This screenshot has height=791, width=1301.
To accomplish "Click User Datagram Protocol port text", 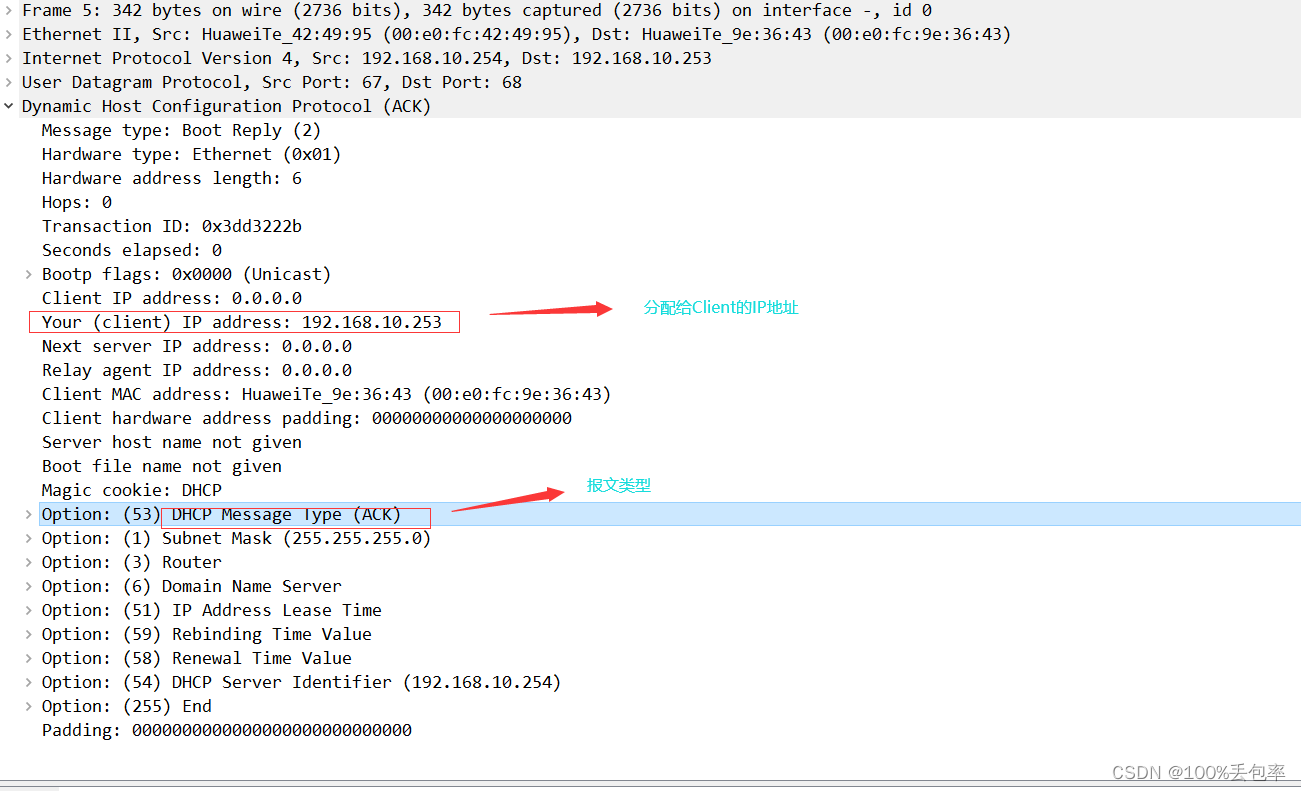I will pyautogui.click(x=272, y=83).
